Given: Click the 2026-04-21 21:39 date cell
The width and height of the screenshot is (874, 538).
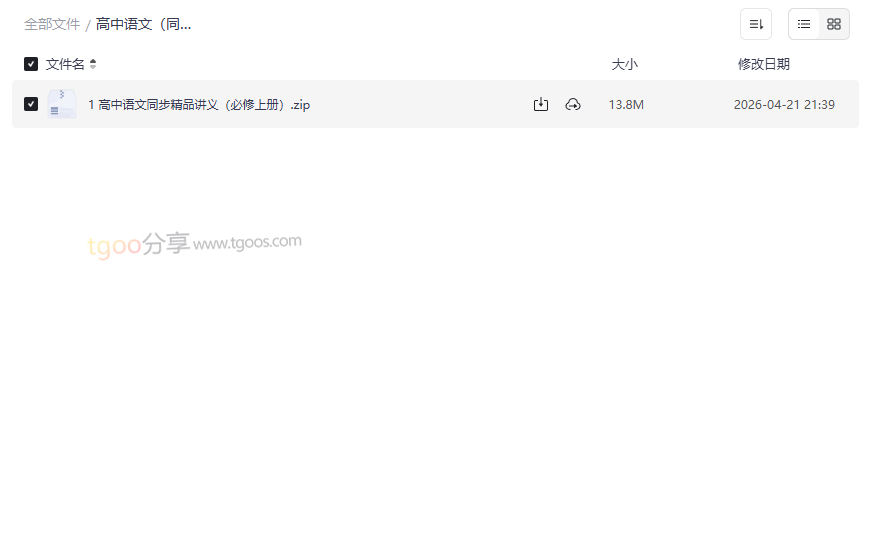Looking at the screenshot, I should [784, 105].
